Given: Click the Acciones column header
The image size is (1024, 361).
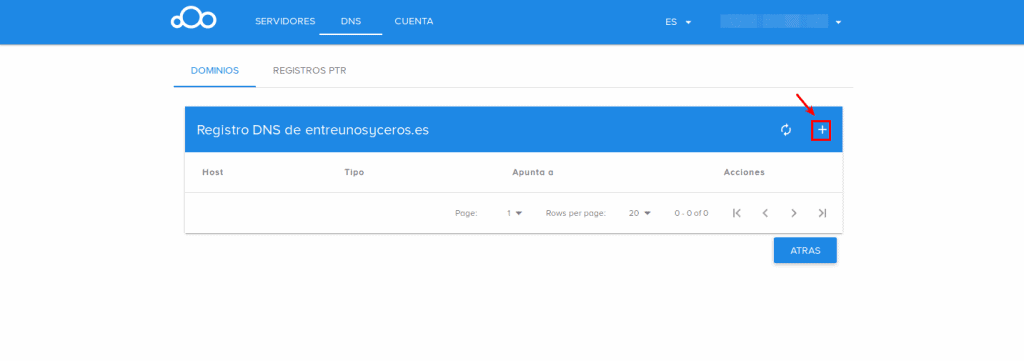Looking at the screenshot, I should (x=744, y=172).
